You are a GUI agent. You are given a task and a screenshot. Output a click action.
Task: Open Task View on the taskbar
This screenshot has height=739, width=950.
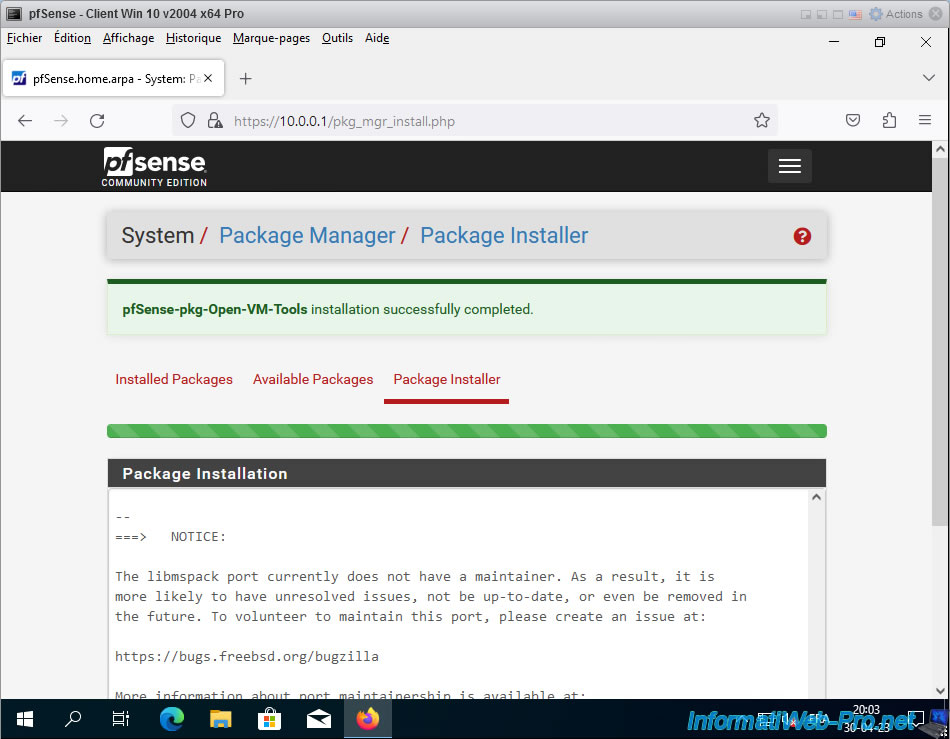tap(121, 719)
